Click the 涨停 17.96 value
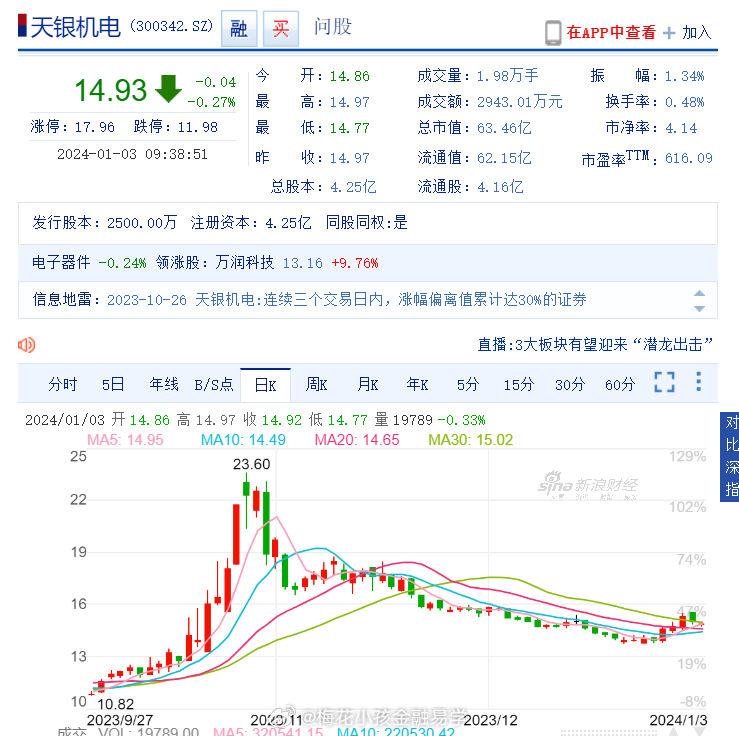This screenshot has height=736, width=739. point(94,127)
